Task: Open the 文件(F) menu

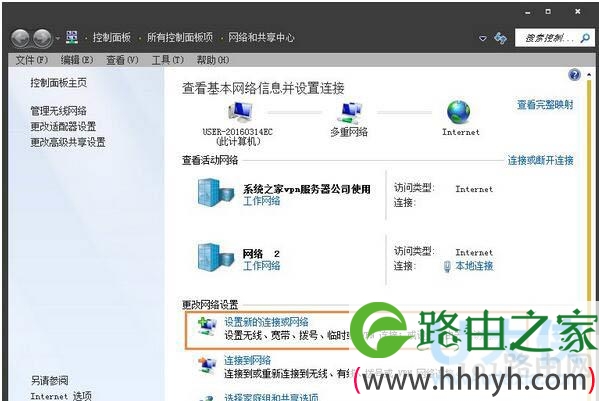Action: [x=32, y=60]
